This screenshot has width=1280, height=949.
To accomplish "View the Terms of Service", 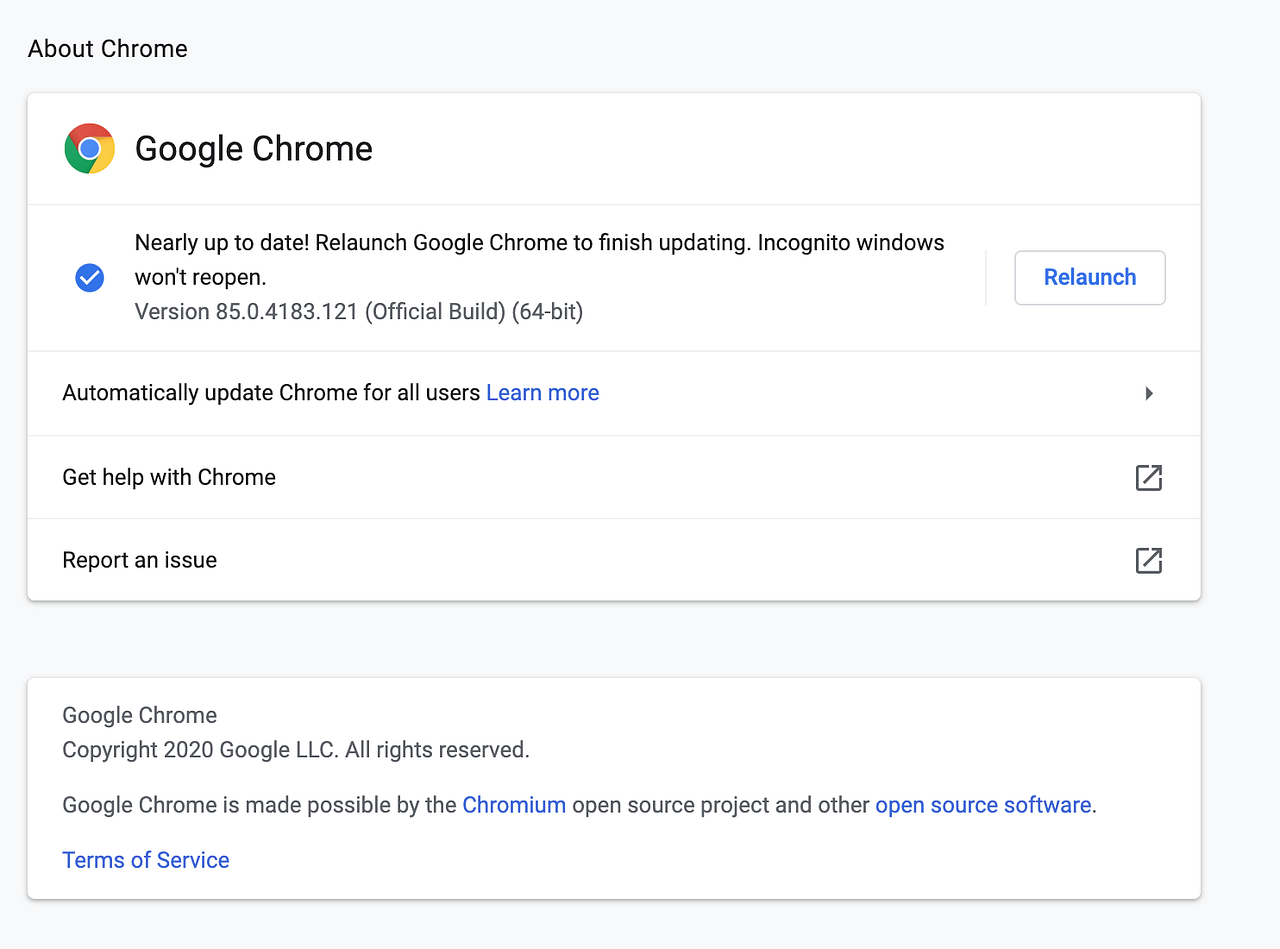I will 146,860.
